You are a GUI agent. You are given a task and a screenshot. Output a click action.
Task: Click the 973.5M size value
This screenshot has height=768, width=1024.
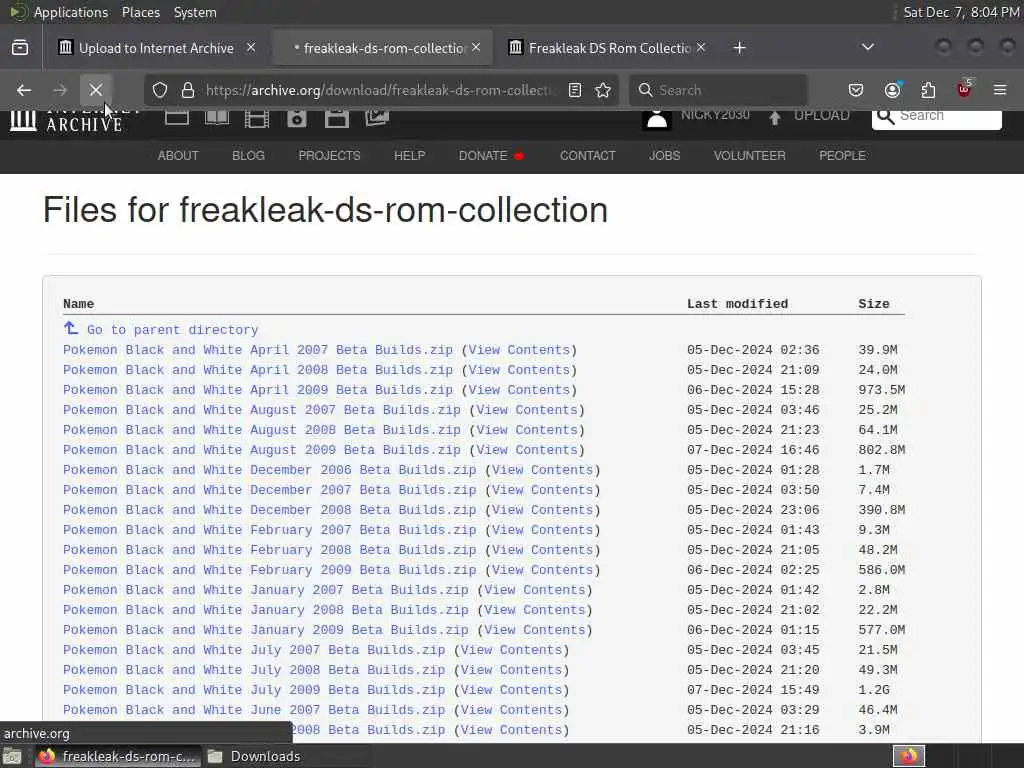(x=882, y=390)
